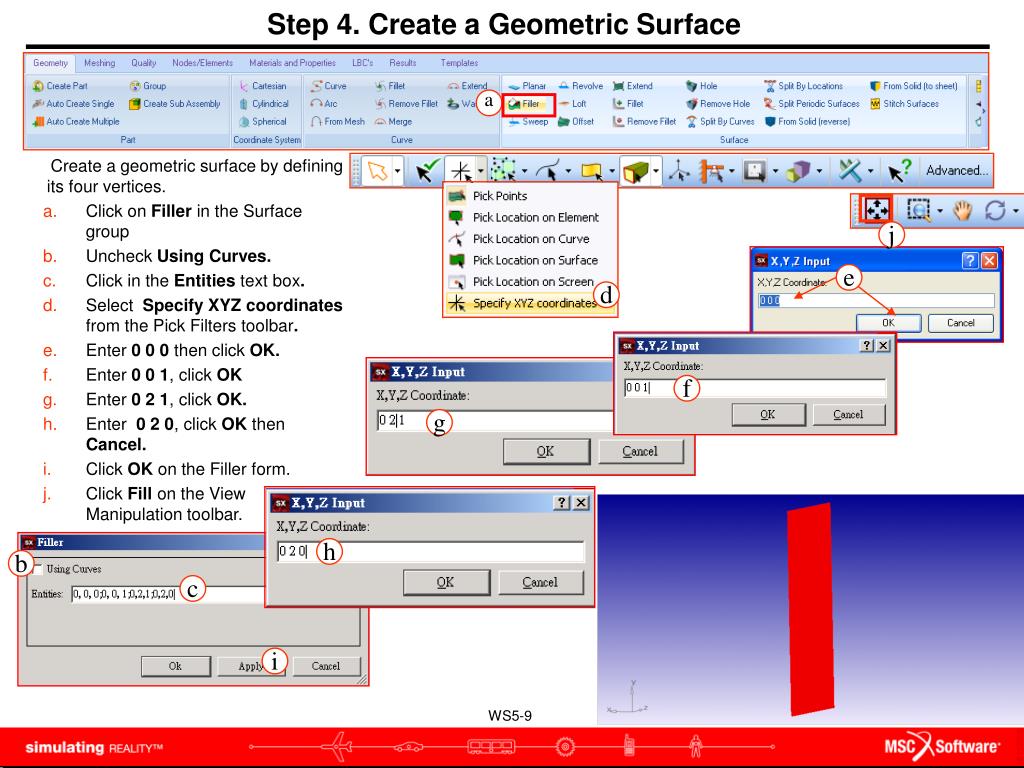Open the dropdown beside the green solid pick icon

click(x=656, y=172)
